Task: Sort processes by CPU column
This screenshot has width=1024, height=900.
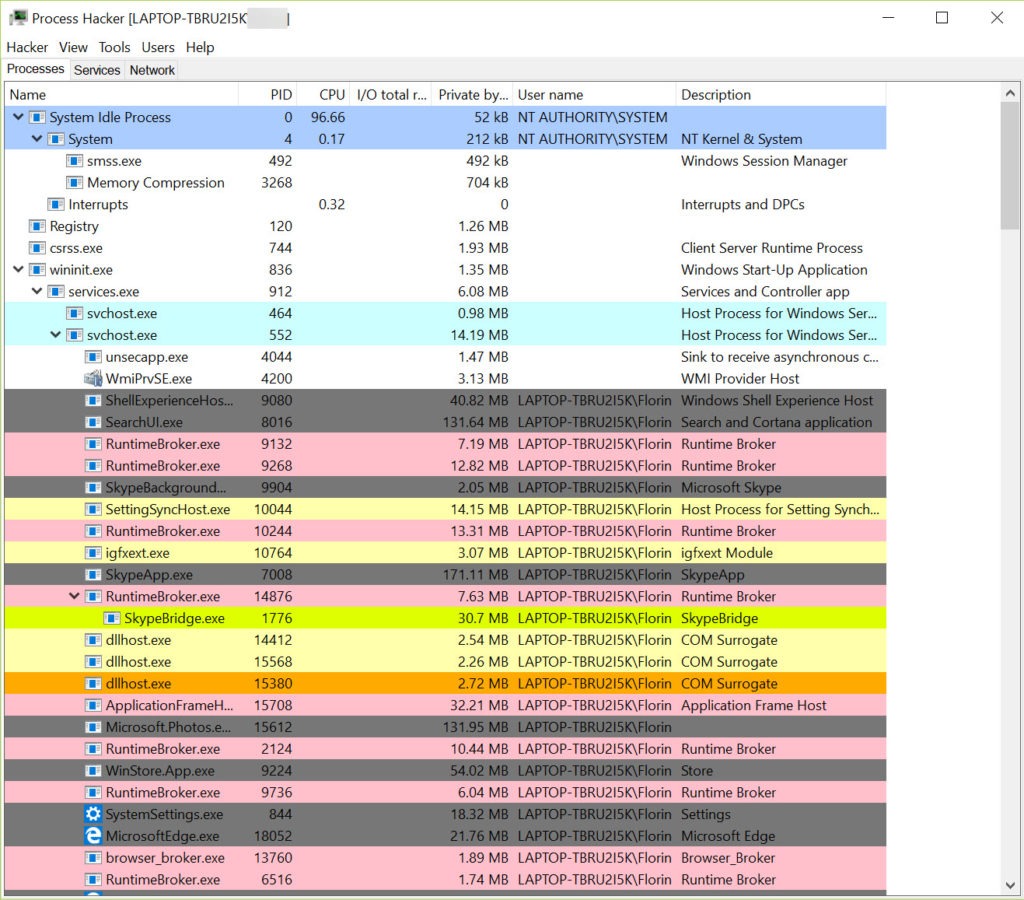Action: pyautogui.click(x=324, y=95)
